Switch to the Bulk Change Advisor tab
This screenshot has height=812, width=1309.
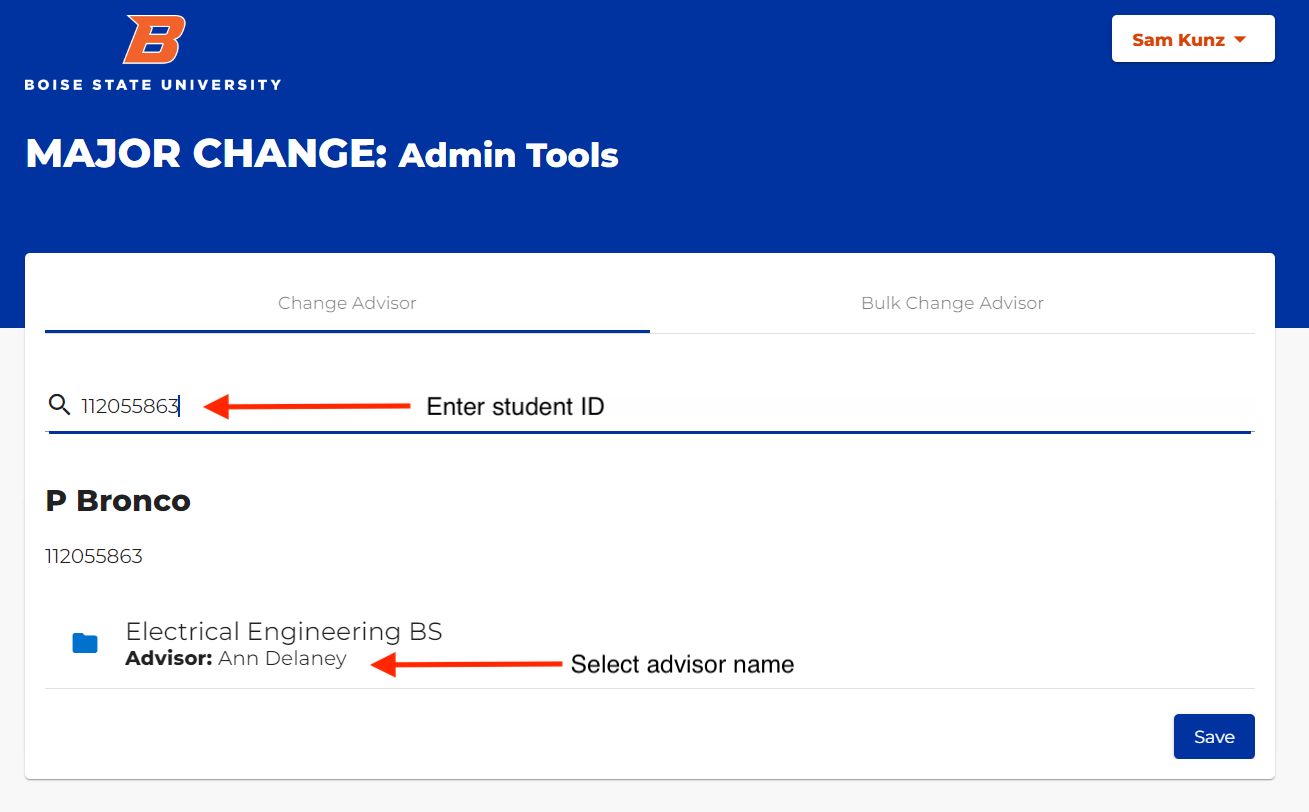[952, 303]
